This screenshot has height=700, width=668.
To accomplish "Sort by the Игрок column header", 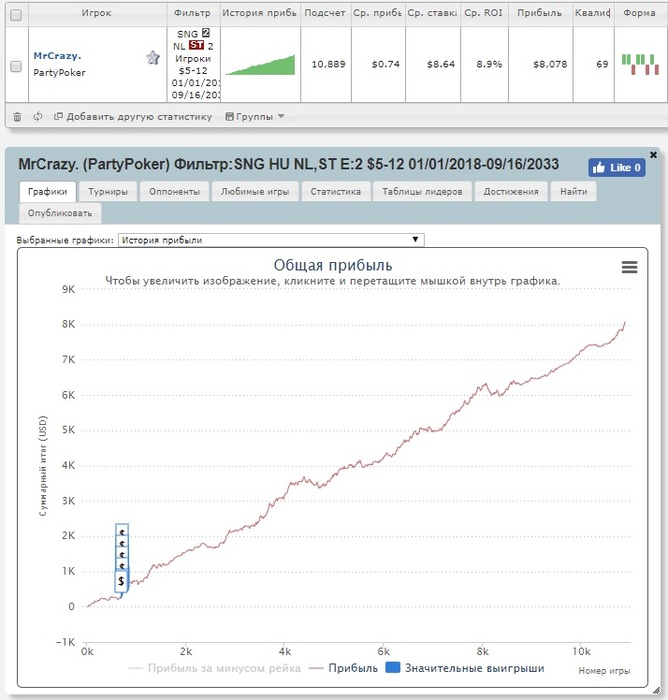I will tap(96, 13).
